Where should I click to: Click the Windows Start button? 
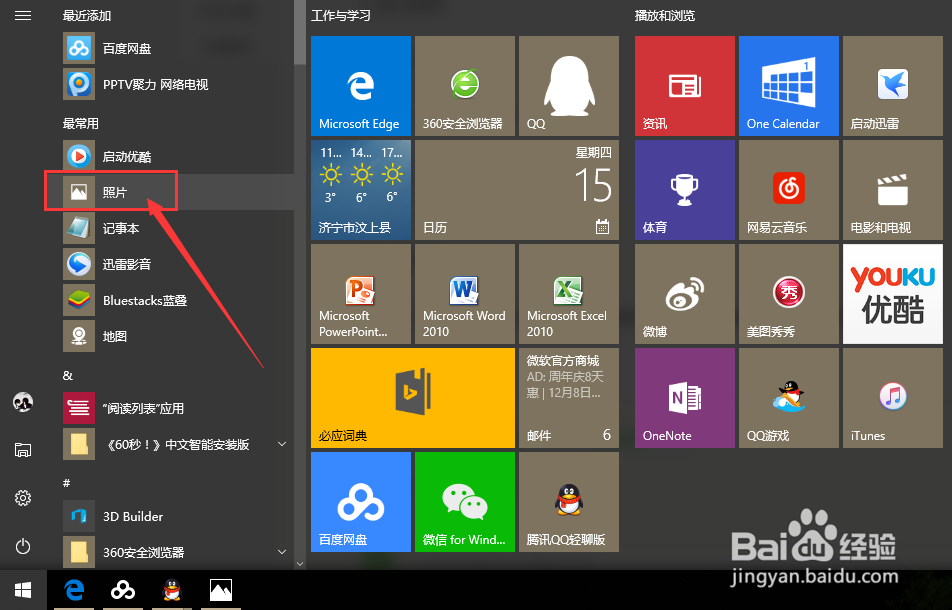tap(23, 590)
